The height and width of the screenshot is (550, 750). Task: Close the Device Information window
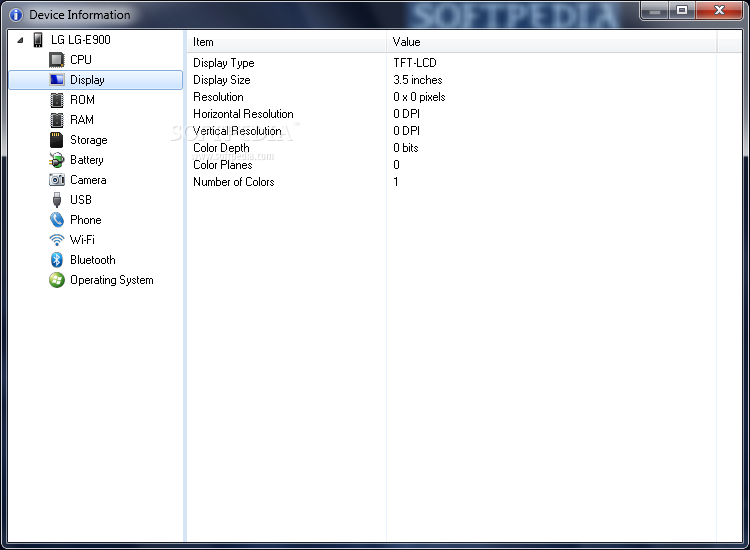719,11
